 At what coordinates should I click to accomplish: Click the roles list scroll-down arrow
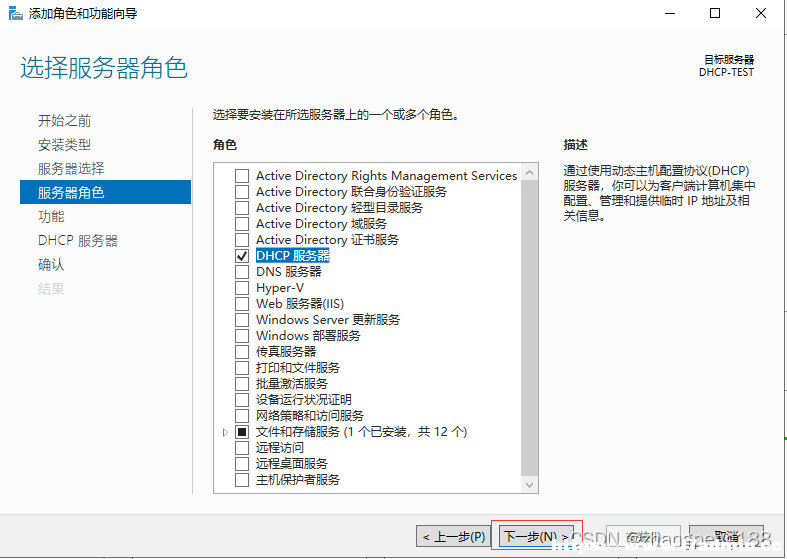click(530, 484)
